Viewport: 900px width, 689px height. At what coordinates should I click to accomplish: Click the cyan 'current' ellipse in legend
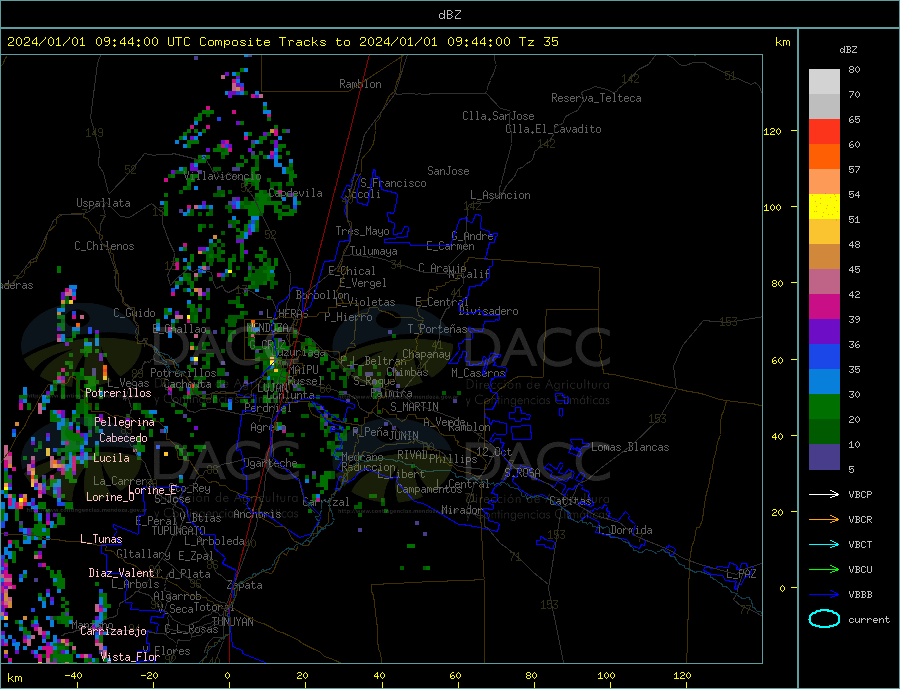(x=824, y=619)
